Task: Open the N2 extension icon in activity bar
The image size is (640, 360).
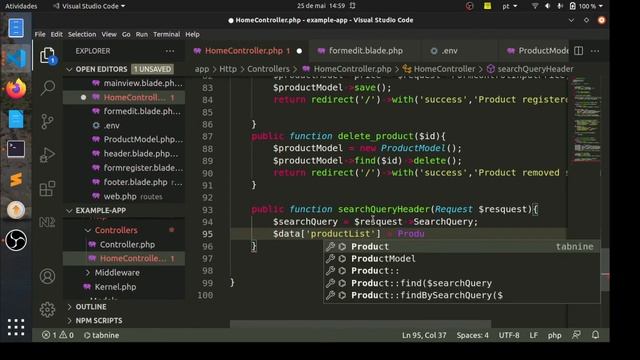Action: point(47,222)
